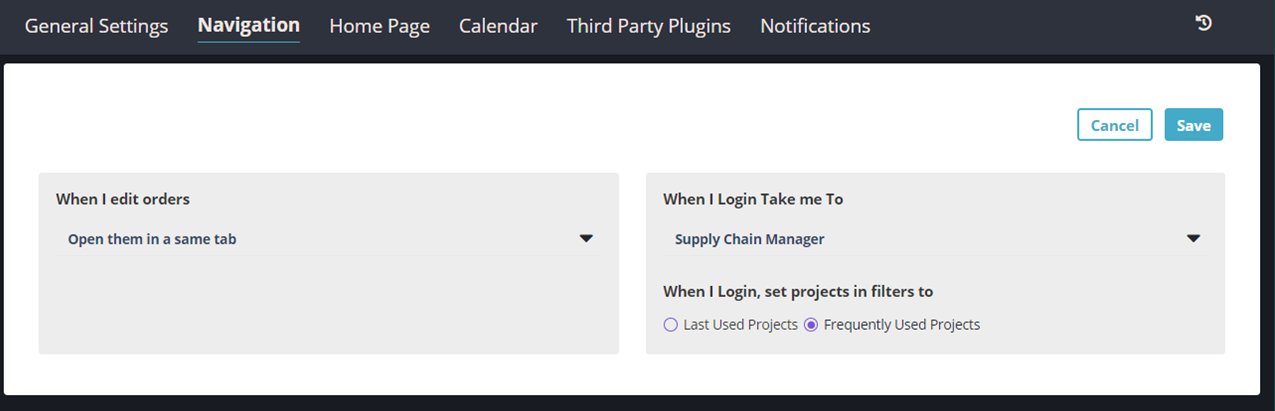Open the Notifications tab
The width and height of the screenshot is (1275, 411).
815,26
